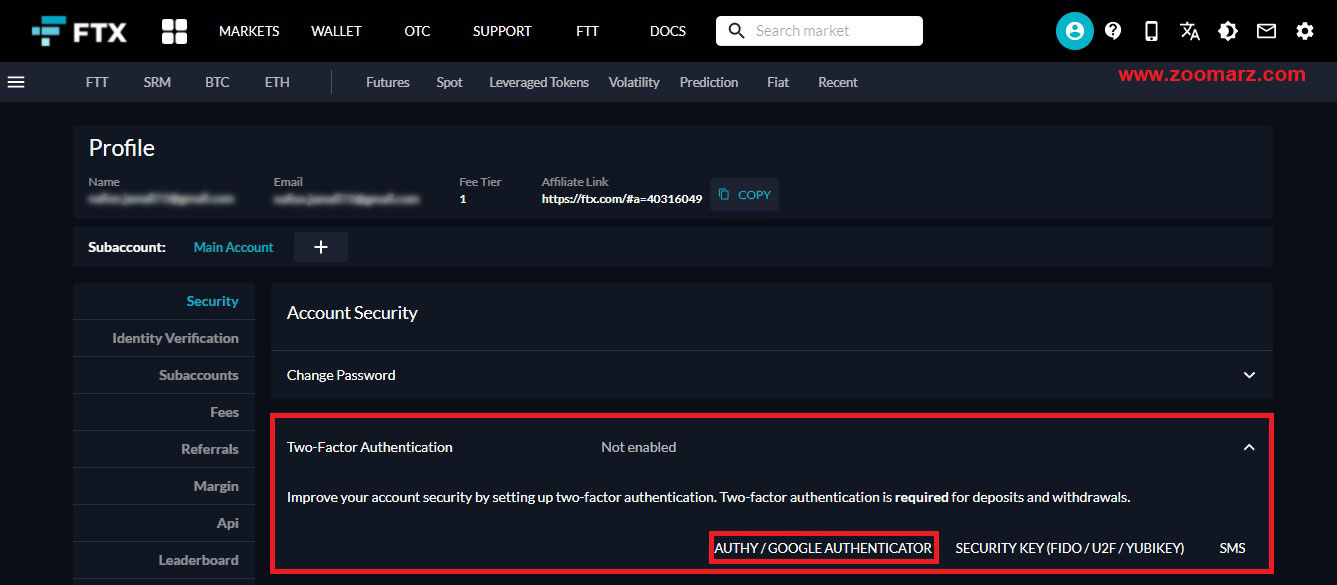Click the search magnifier icon

click(737, 31)
